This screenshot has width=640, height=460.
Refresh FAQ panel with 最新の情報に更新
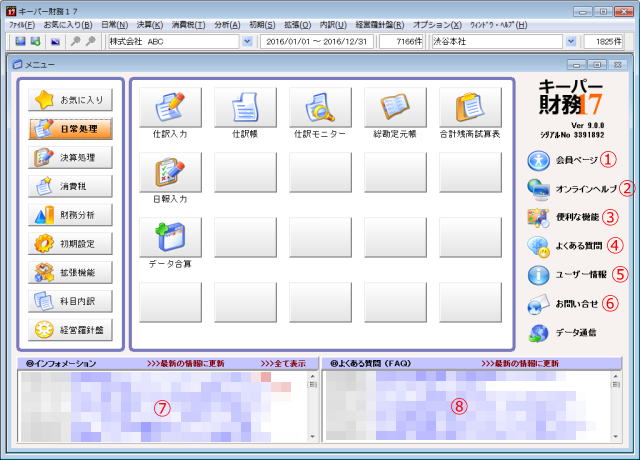click(520, 364)
